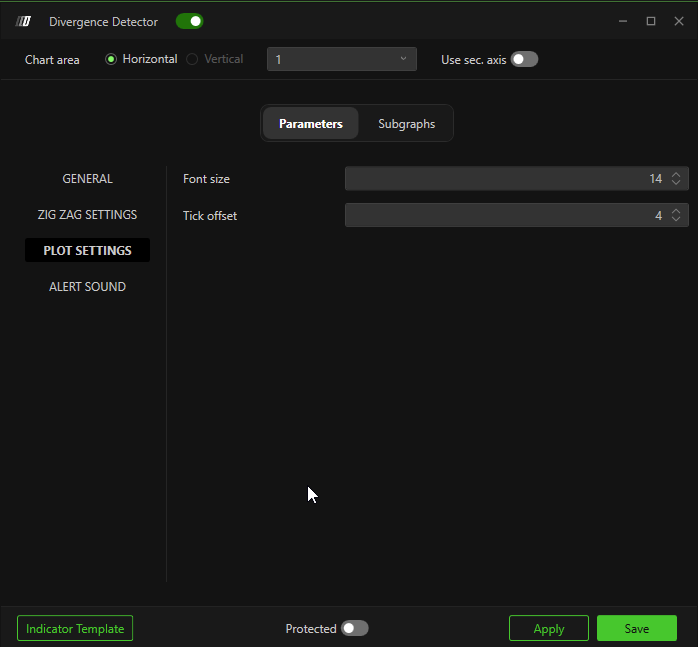Enable the Use sec. axis toggle

click(x=524, y=59)
